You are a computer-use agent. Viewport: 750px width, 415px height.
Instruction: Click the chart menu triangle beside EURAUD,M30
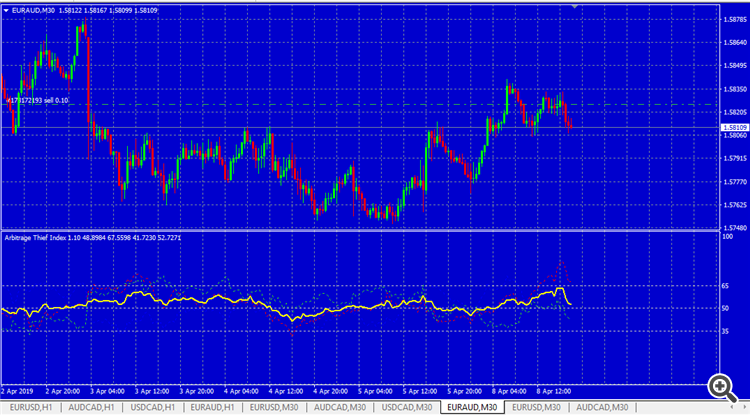click(6, 10)
